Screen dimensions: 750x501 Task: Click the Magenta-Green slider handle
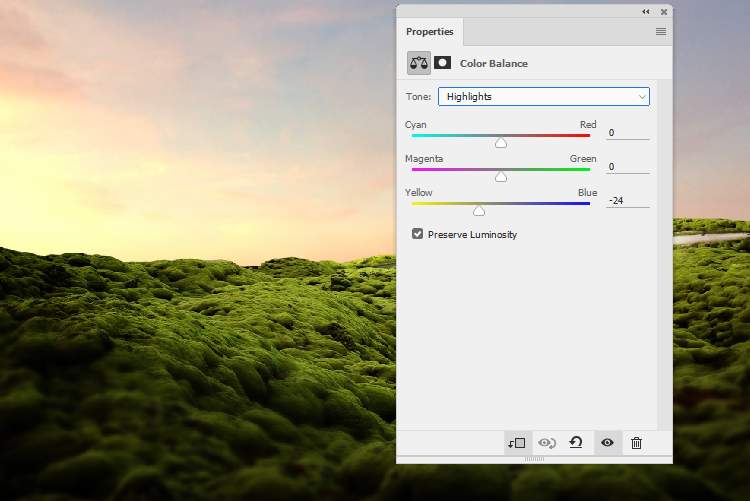(501, 177)
